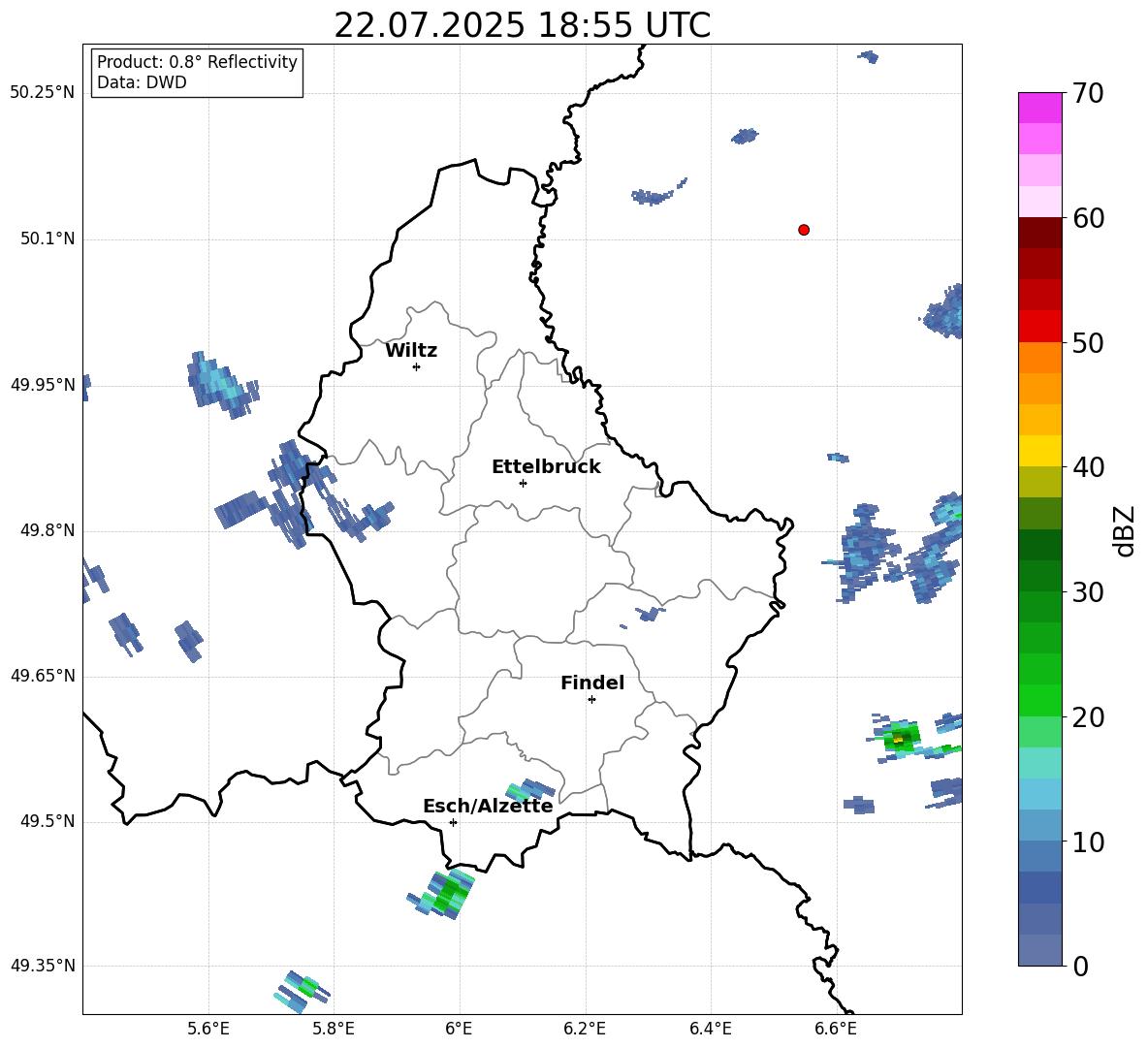Click the 40 value on colorbar
The image size is (1148, 1048).
click(x=1088, y=467)
